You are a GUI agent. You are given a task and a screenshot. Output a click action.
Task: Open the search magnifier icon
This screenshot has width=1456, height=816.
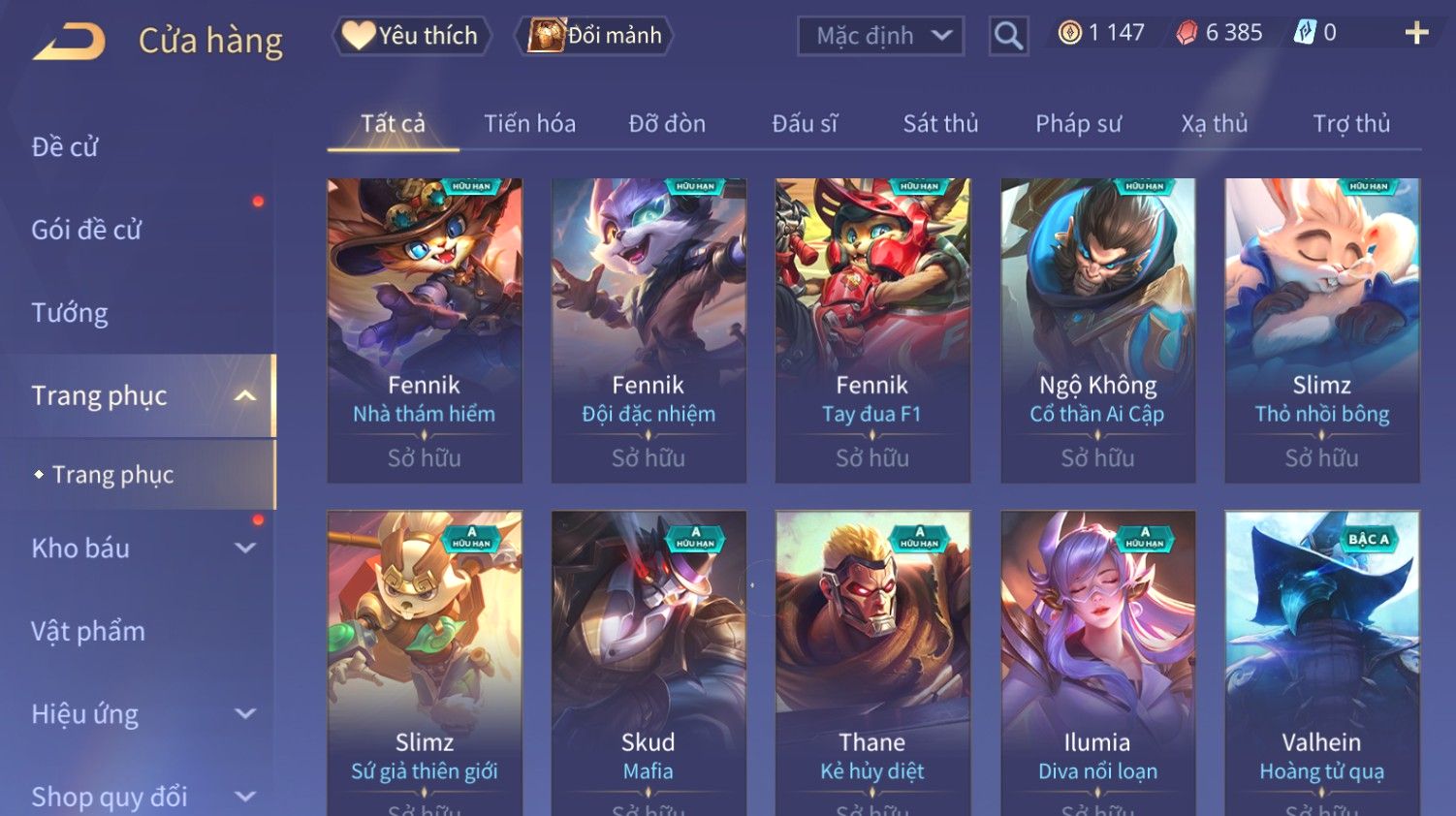[x=1008, y=37]
